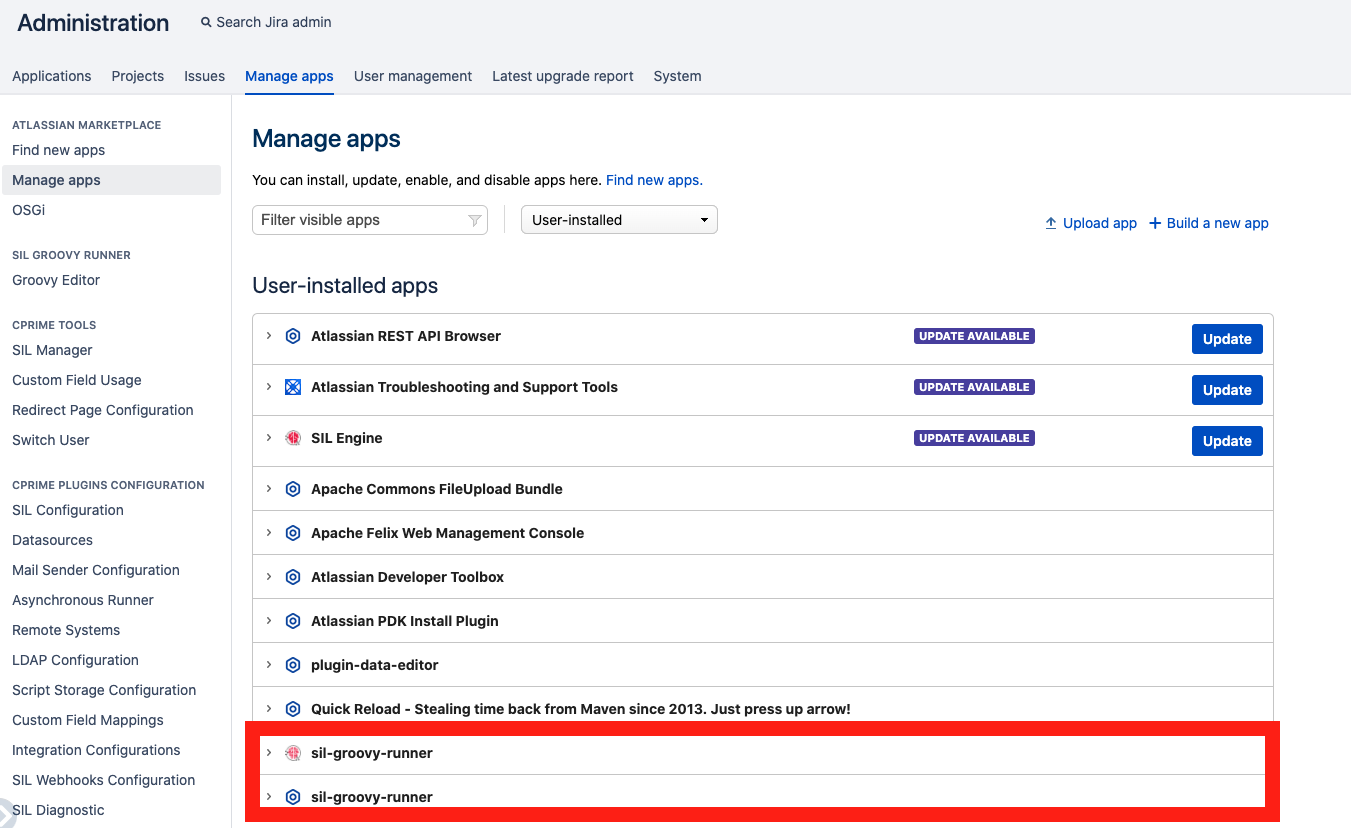Click the red SIL Engine app icon
This screenshot has width=1351, height=828.
coord(293,438)
